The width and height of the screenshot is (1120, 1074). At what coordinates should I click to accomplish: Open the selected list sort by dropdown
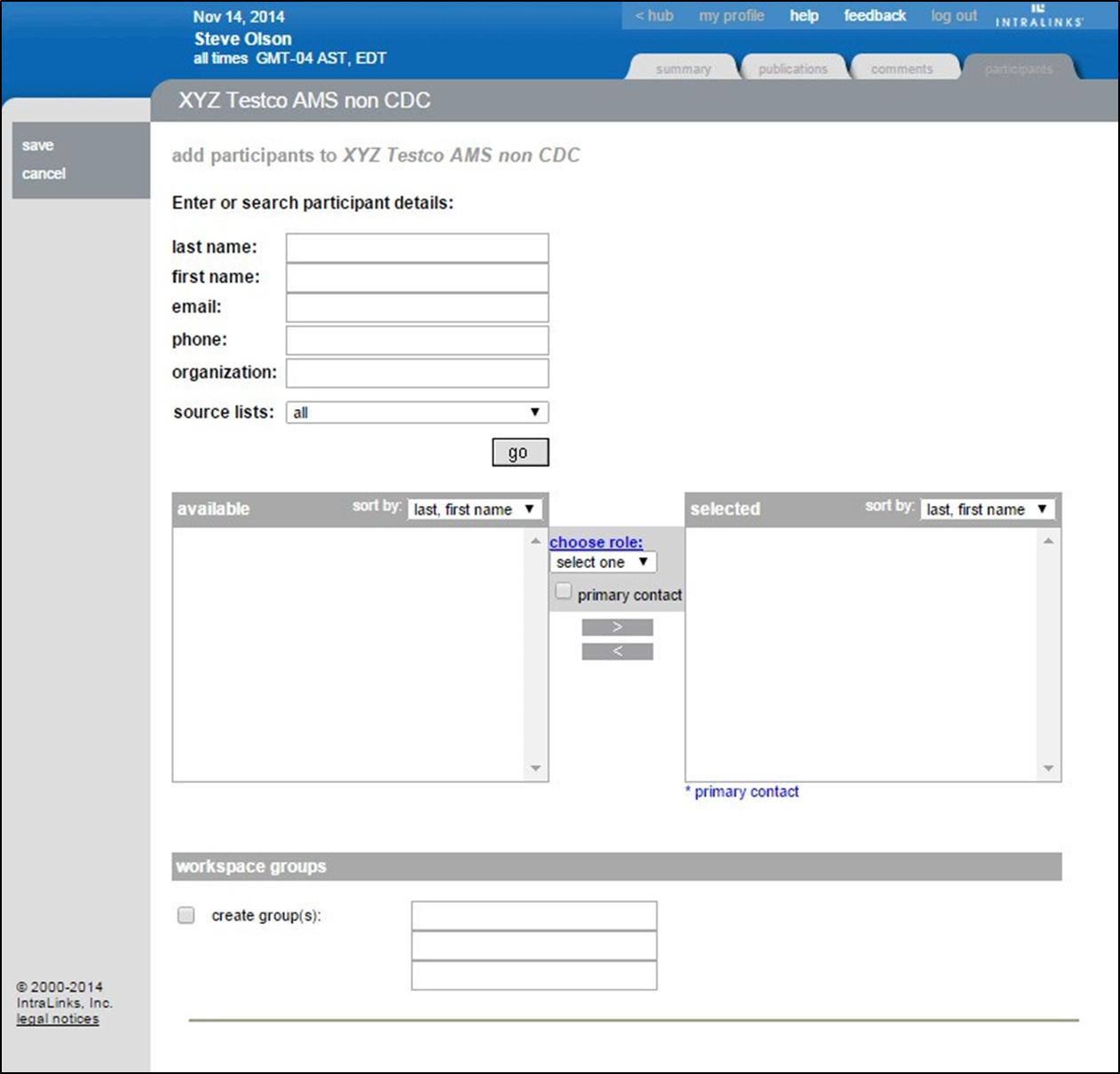point(987,509)
